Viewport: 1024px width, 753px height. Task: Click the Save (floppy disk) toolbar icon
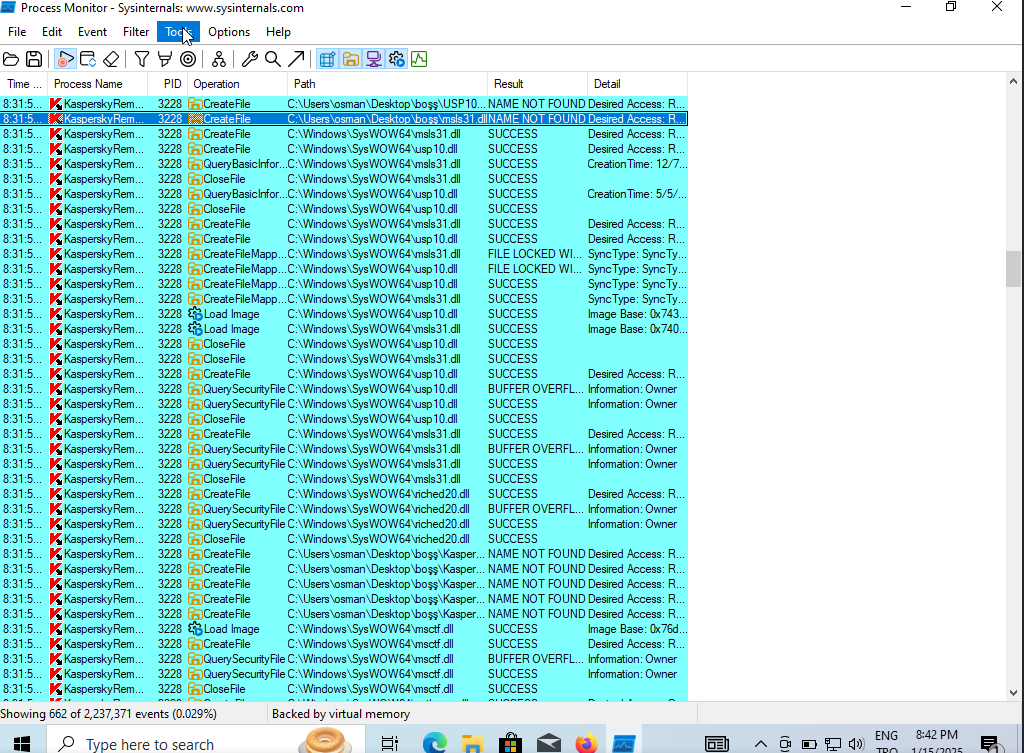pyautogui.click(x=34, y=59)
